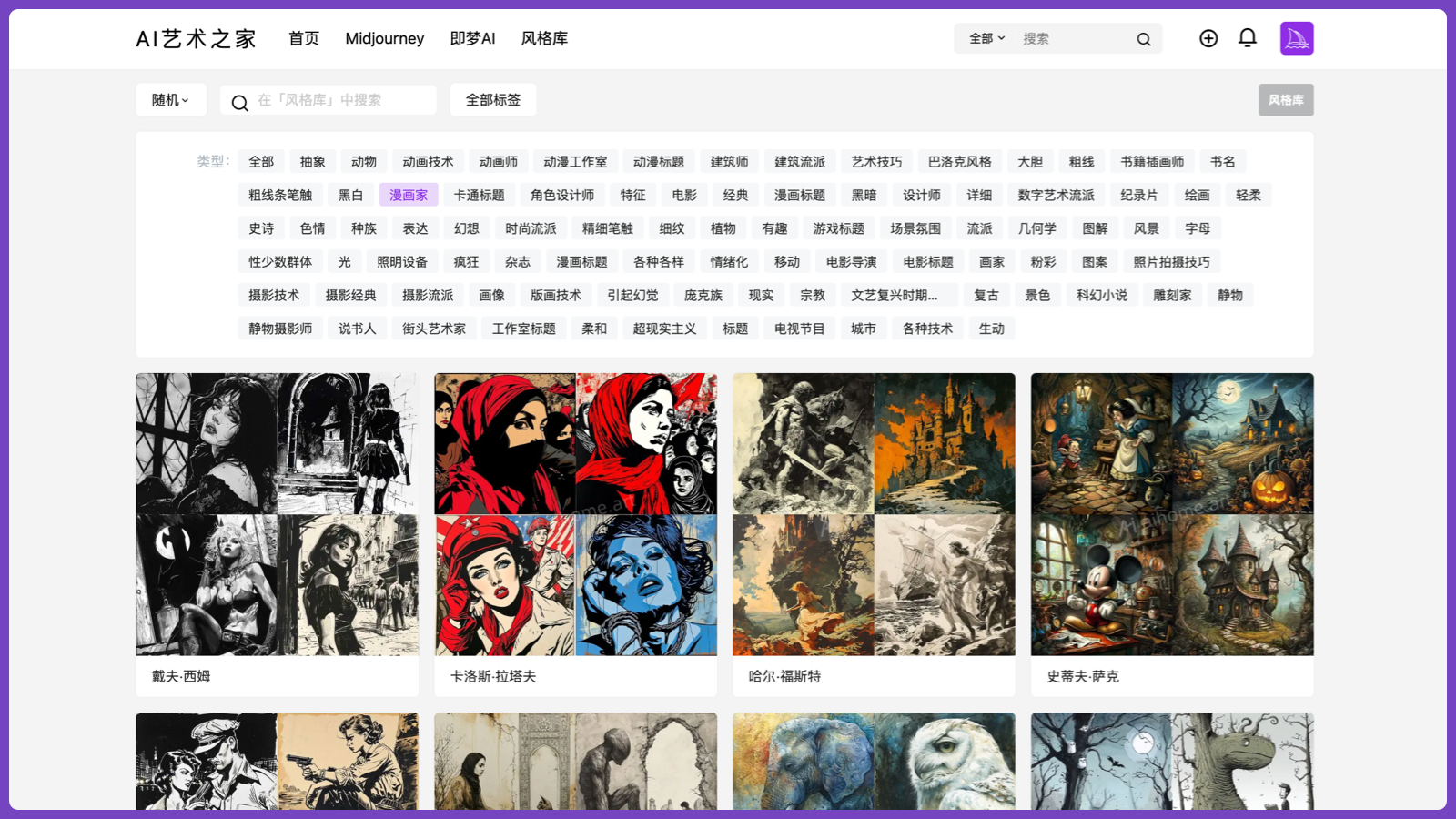Select the 超现实主义 tag
This screenshot has width=1456, height=819.
pyautogui.click(x=665, y=329)
